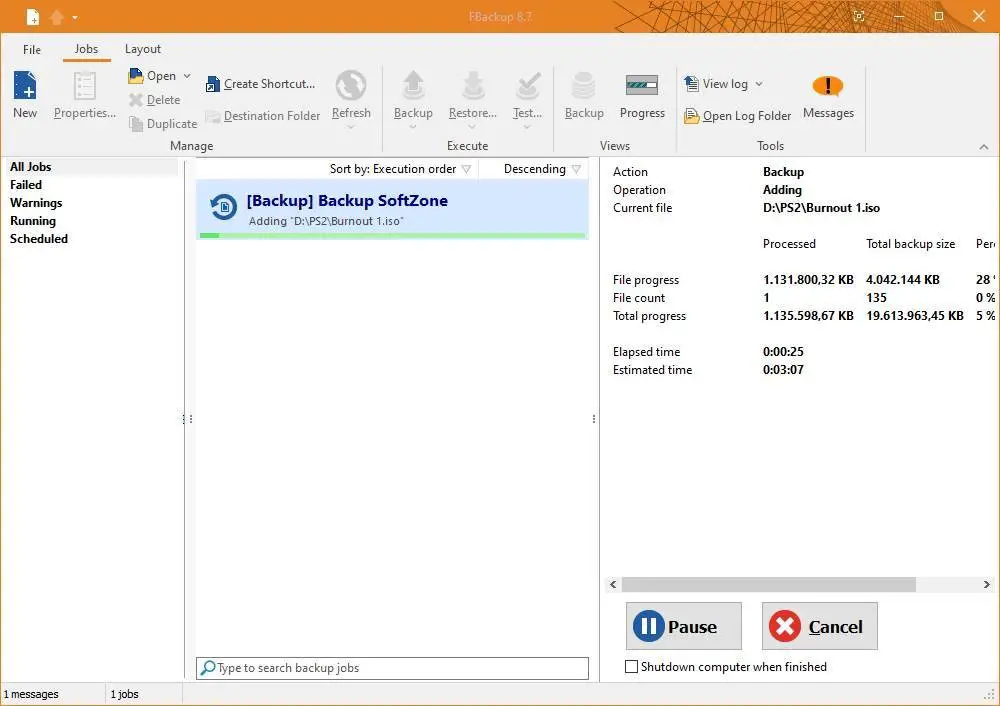Image resolution: width=1000 pixels, height=706 pixels.
Task: Click Open Log Folder
Action: 737,116
